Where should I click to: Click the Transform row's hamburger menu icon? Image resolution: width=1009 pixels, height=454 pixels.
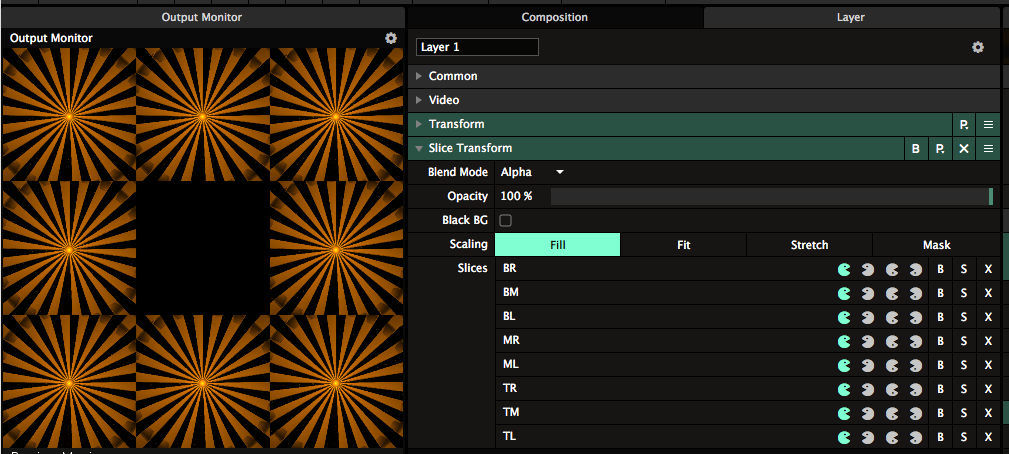(988, 125)
